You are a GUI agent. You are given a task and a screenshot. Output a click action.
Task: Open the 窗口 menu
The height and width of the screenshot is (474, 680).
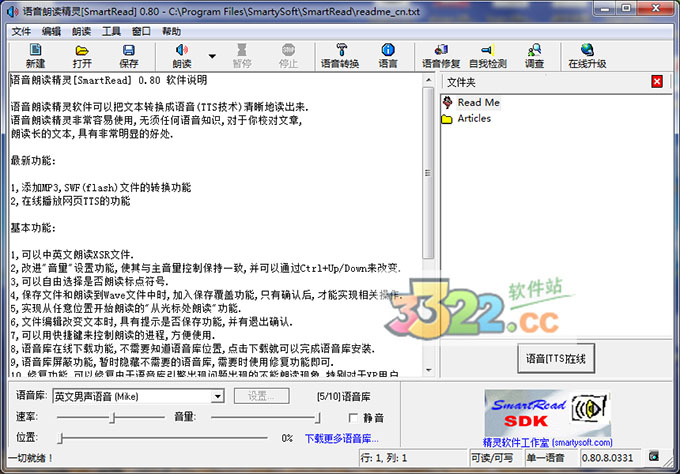tap(141, 31)
